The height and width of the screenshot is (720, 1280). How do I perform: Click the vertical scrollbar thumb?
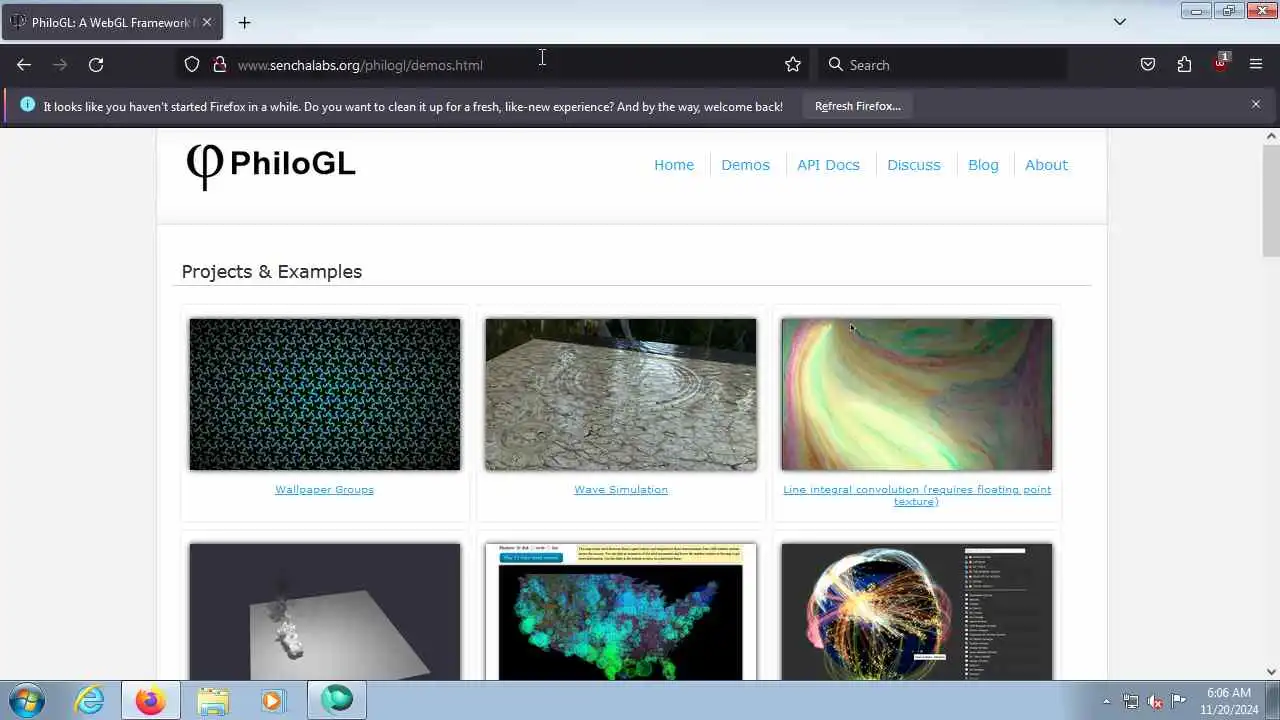[x=1271, y=200]
